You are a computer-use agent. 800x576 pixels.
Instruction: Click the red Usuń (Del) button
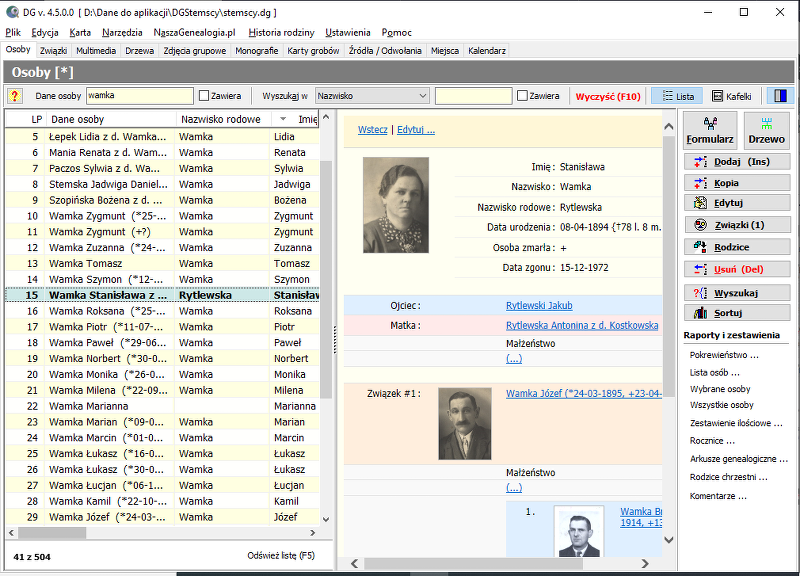click(x=737, y=269)
